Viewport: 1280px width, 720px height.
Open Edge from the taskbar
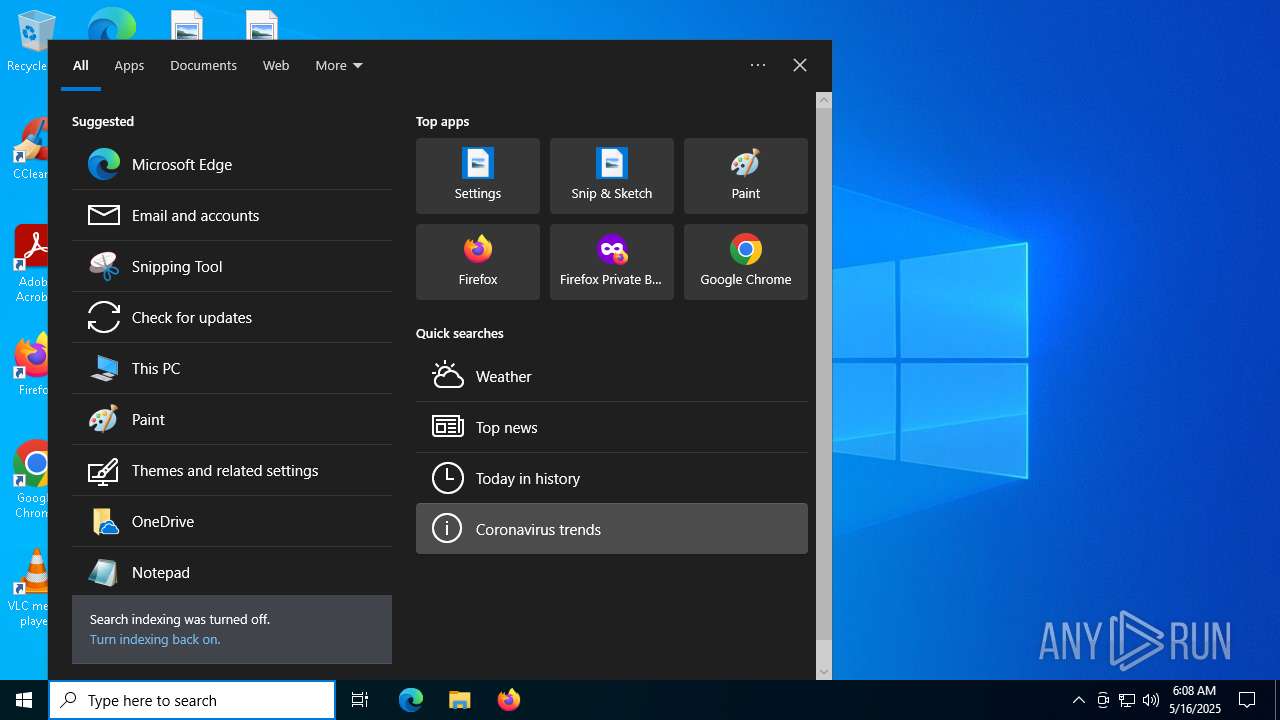tap(411, 700)
